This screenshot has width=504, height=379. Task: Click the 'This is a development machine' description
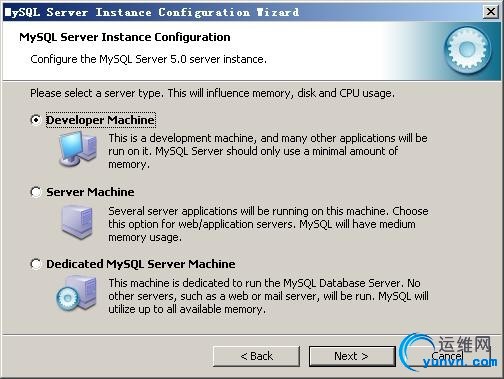pyautogui.click(x=268, y=151)
